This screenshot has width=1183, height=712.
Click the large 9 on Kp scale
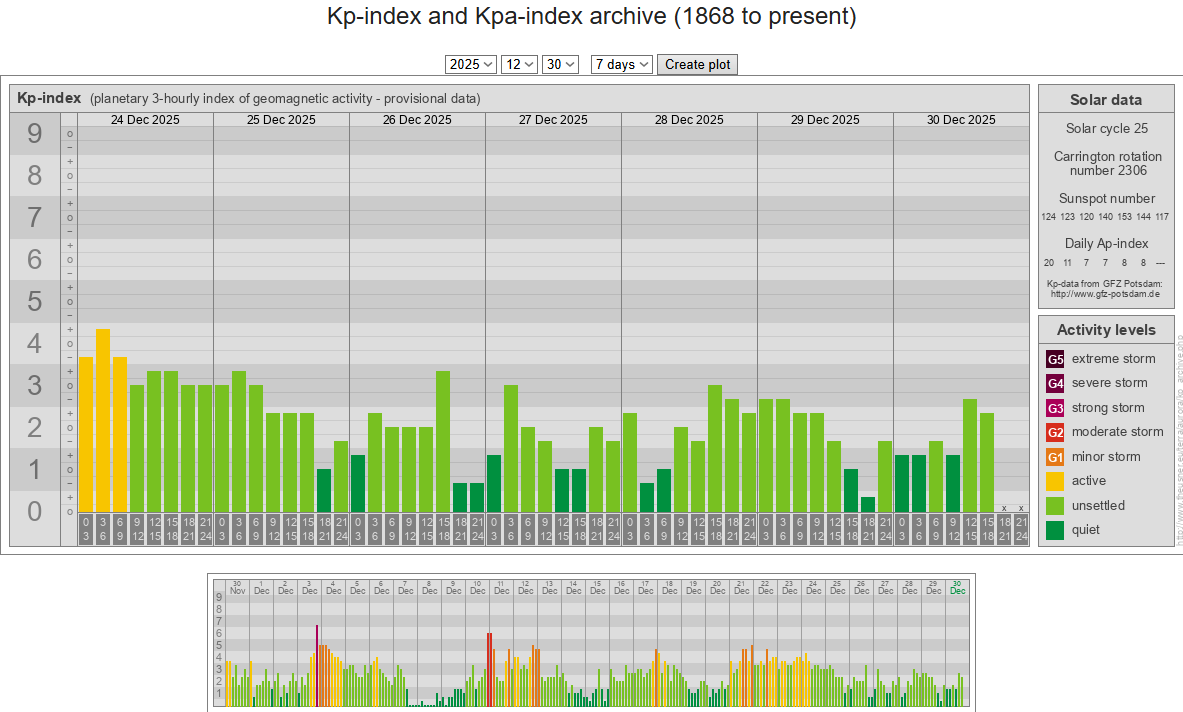35,134
